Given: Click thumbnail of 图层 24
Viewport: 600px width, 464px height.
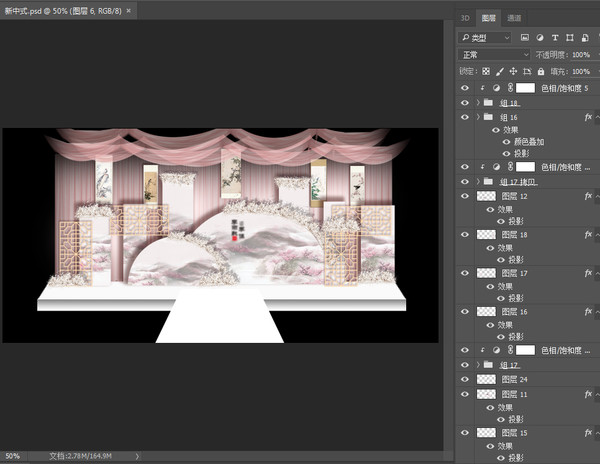Looking at the screenshot, I should coord(486,379).
